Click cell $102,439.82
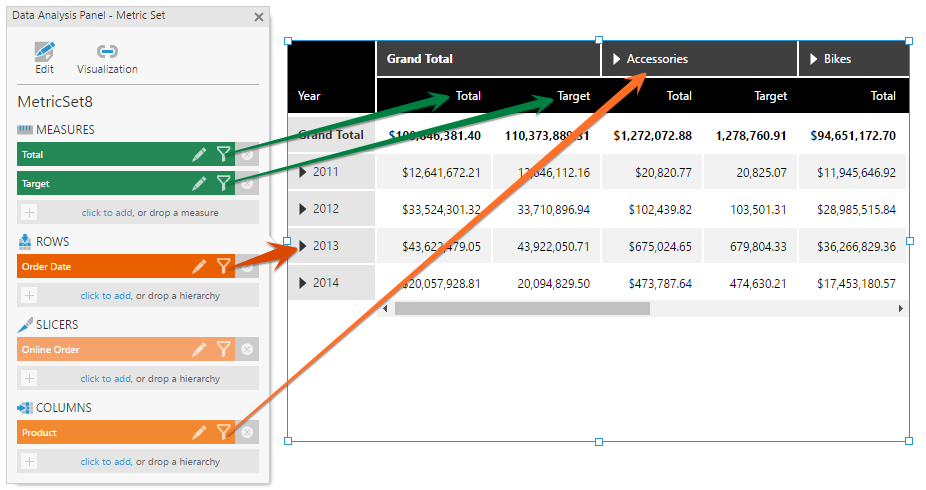The image size is (926, 490). click(x=660, y=210)
